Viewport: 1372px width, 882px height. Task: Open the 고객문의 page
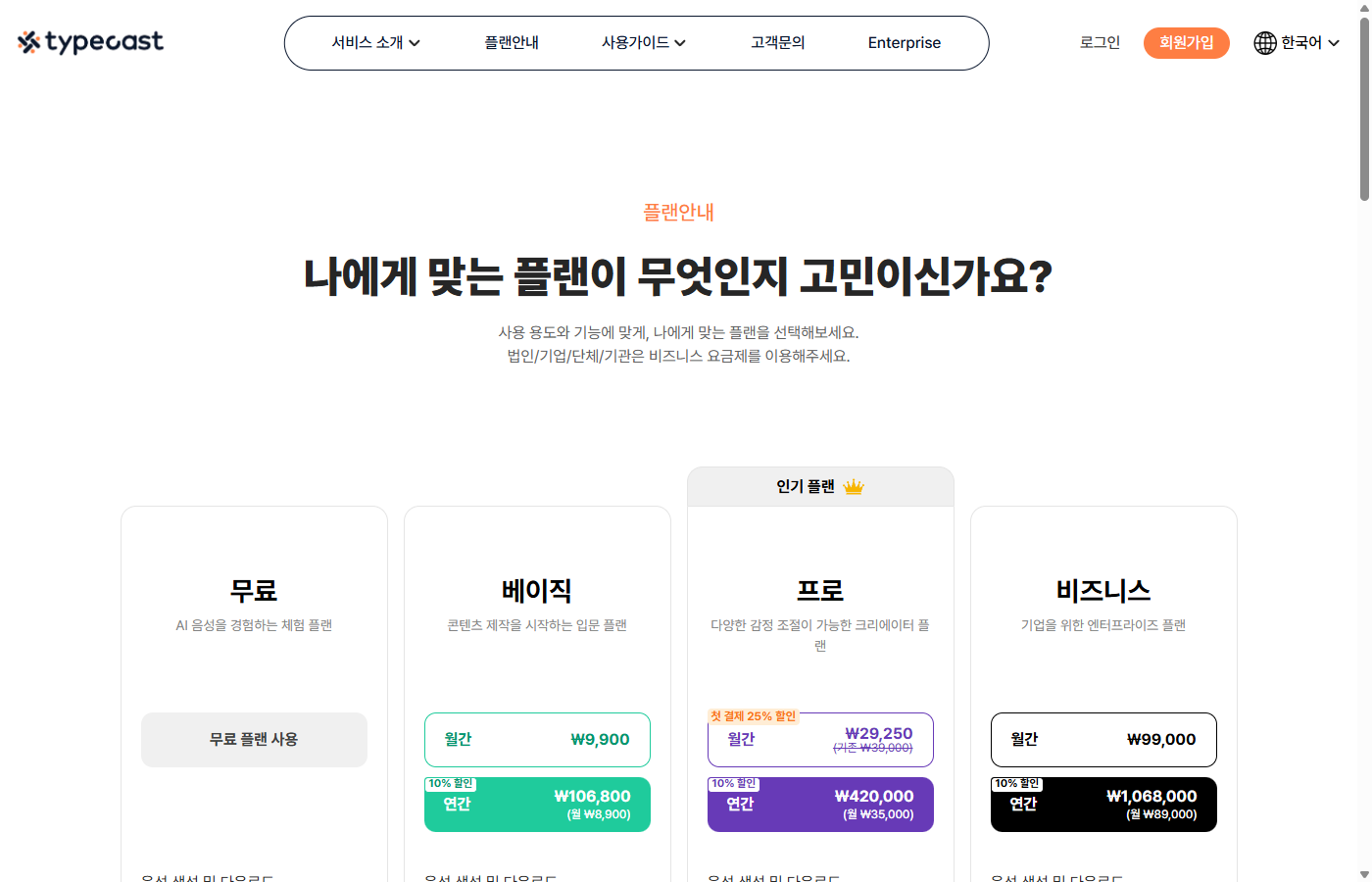[x=776, y=42]
